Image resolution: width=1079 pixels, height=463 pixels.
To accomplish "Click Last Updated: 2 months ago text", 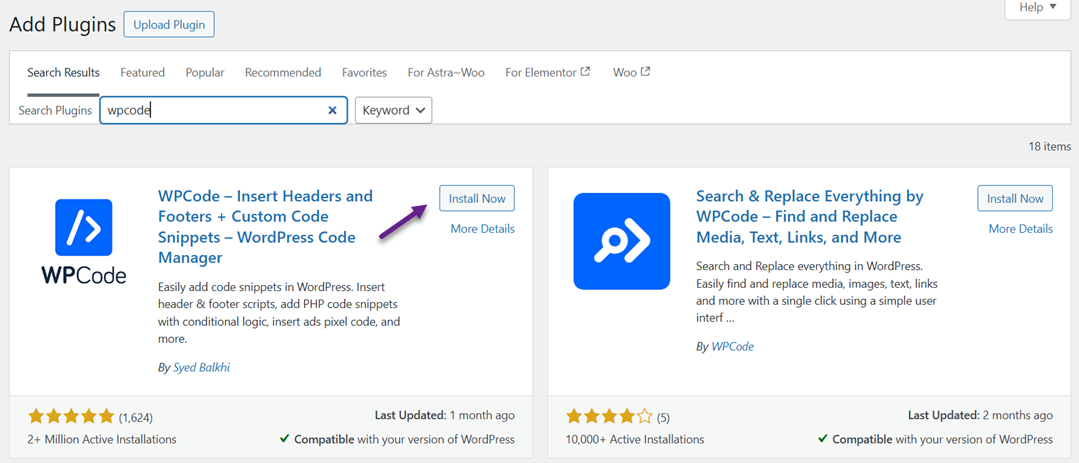I will click(x=980, y=416).
